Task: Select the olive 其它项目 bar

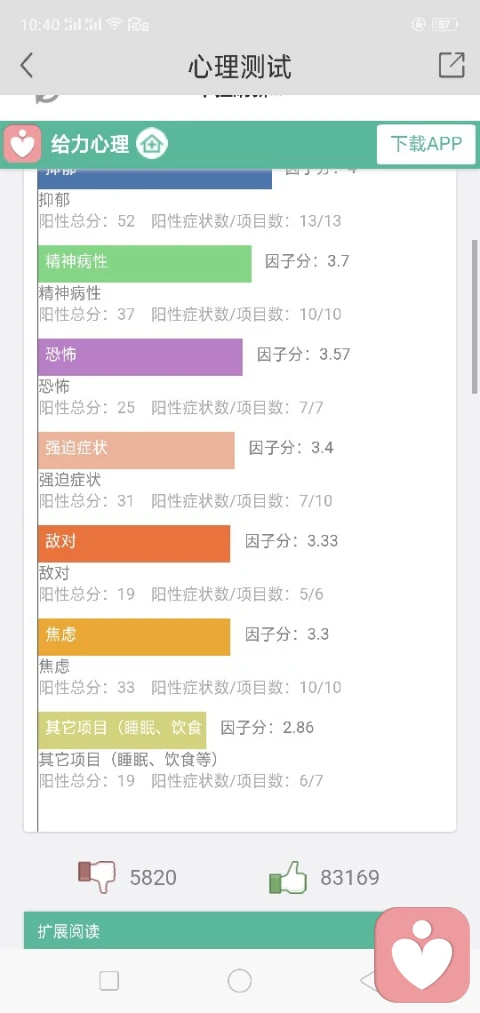Action: [x=122, y=730]
